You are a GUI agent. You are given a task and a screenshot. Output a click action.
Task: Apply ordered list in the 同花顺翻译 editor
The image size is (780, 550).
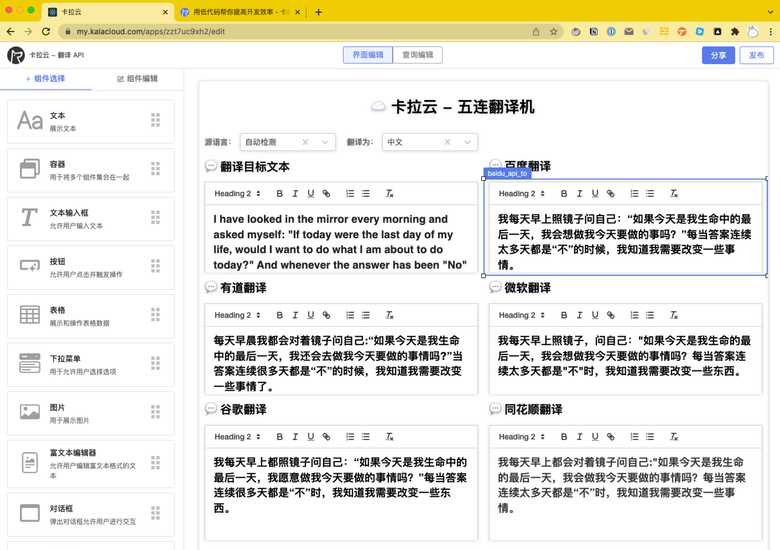tap(634, 437)
